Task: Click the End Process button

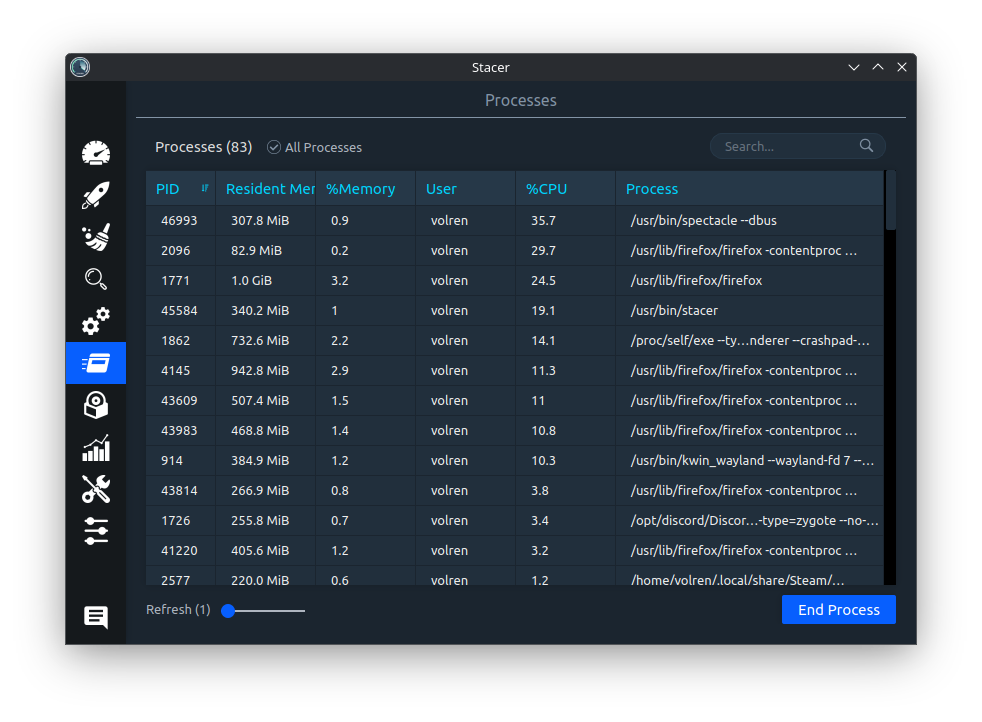Action: coord(838,610)
